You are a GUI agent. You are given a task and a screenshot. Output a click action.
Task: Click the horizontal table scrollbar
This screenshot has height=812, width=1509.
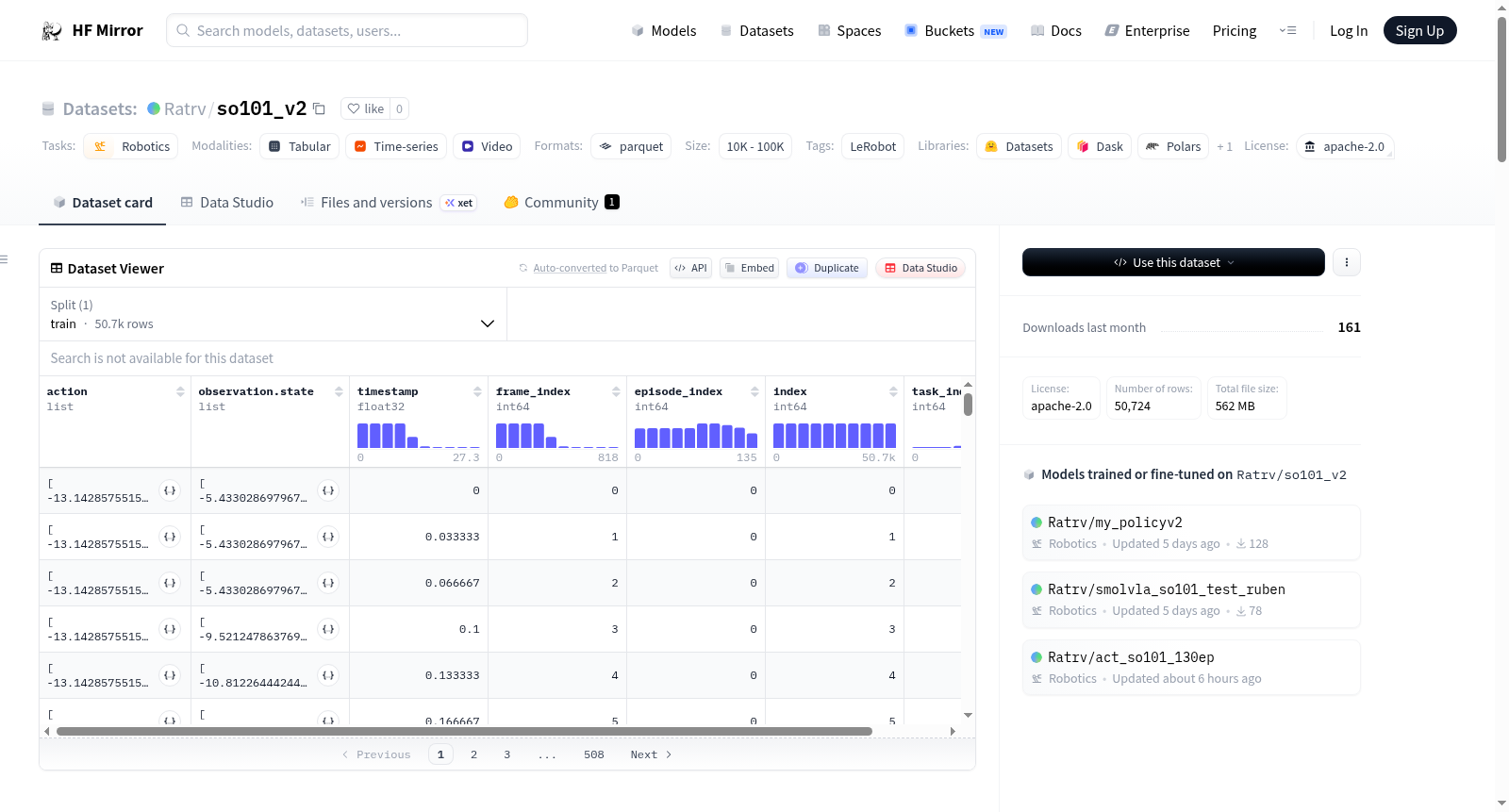coord(464,731)
